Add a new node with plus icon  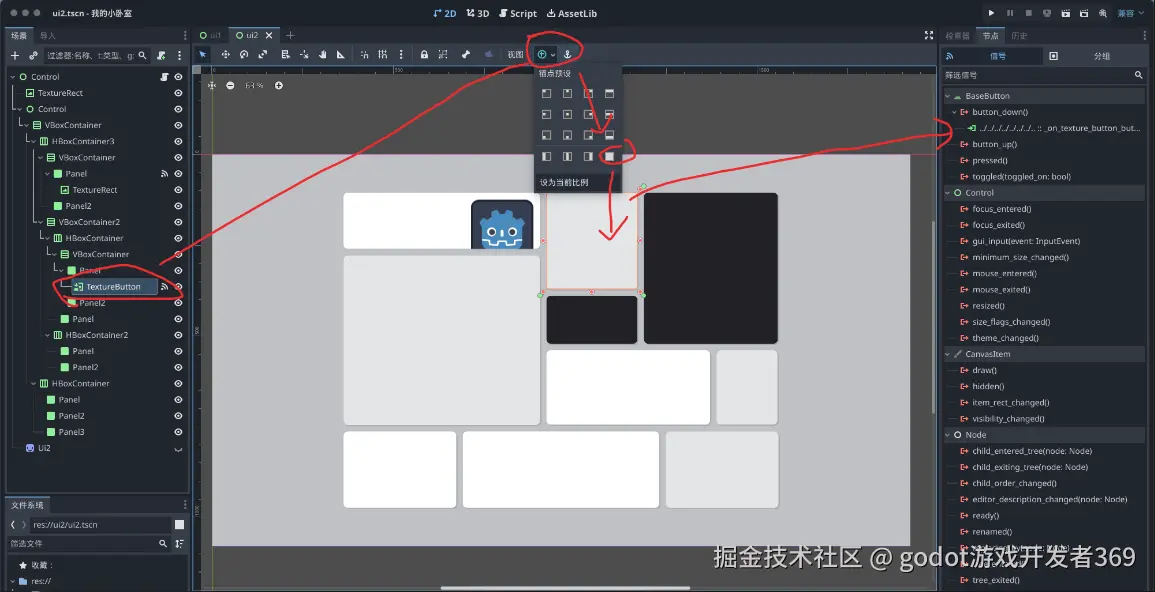[x=15, y=55]
